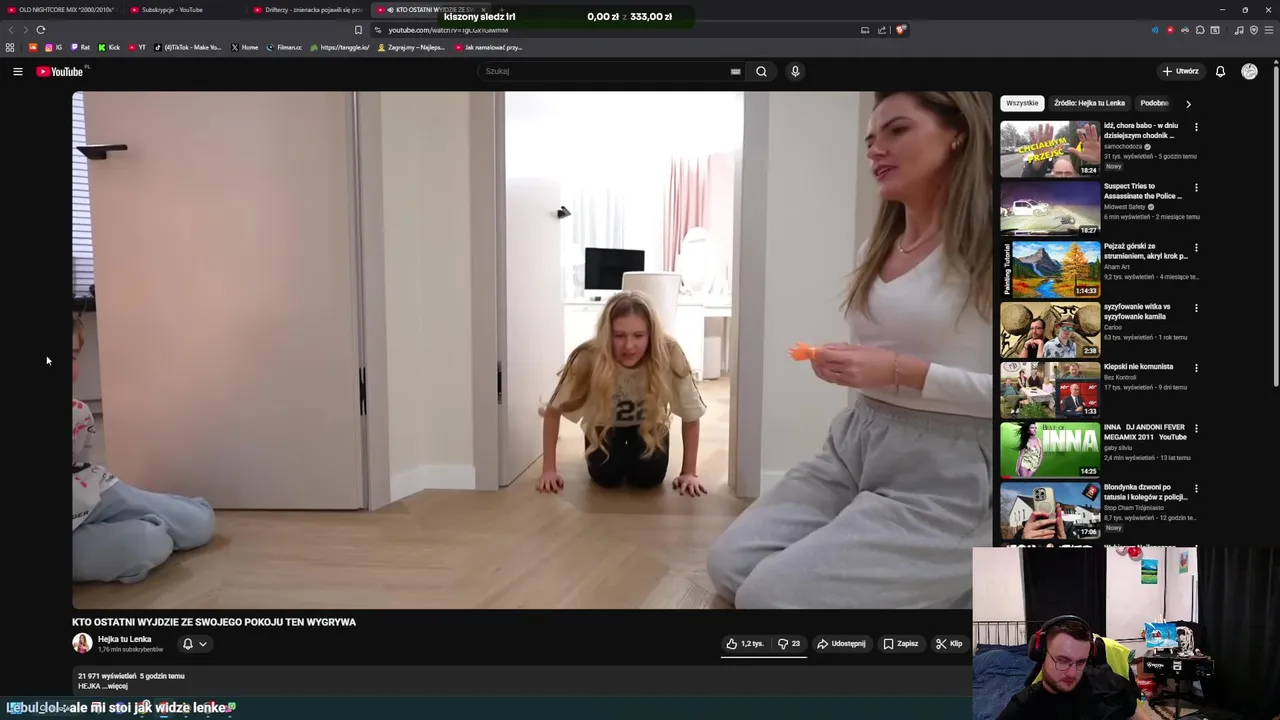Image resolution: width=1280 pixels, height=720 pixels.
Task: Focus the Szukaj search field
Action: coord(610,71)
